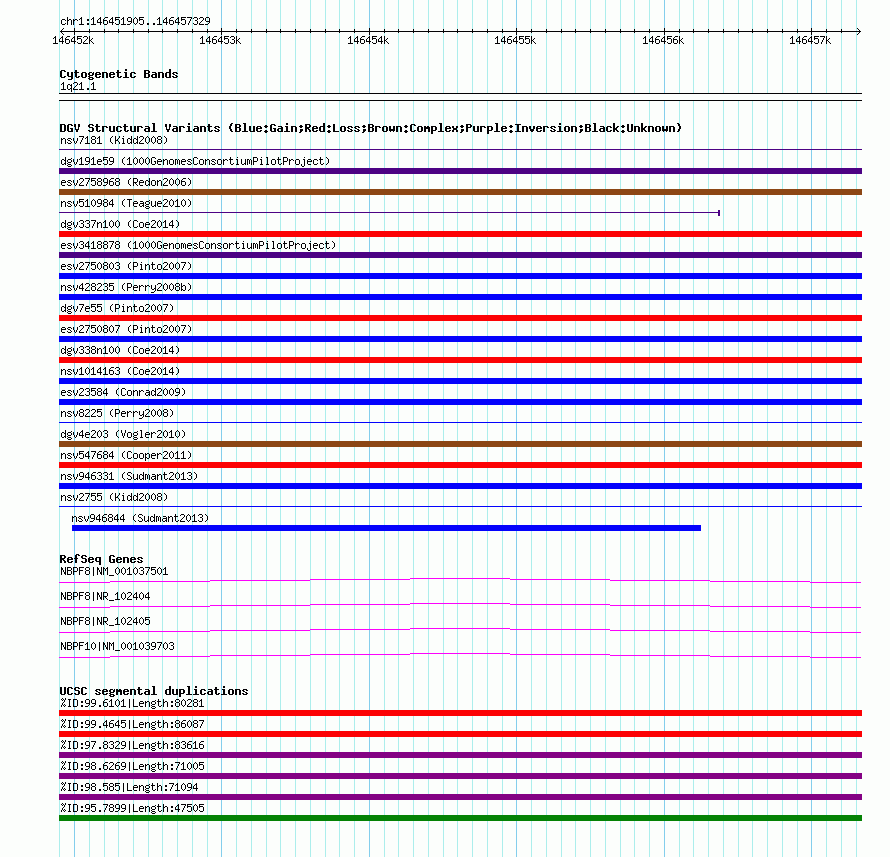Select the dgv191e59 1000Genomes variant label

(195, 161)
